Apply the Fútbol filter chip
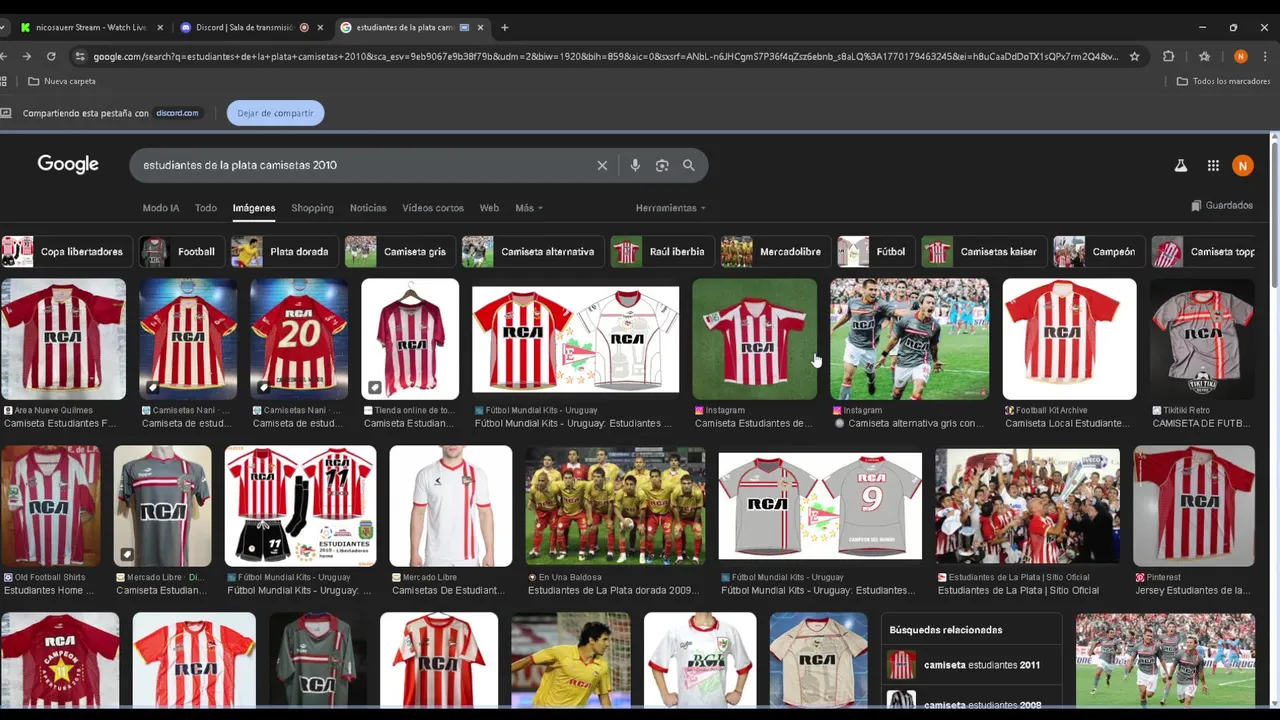Viewport: 1280px width, 720px height. [875, 252]
